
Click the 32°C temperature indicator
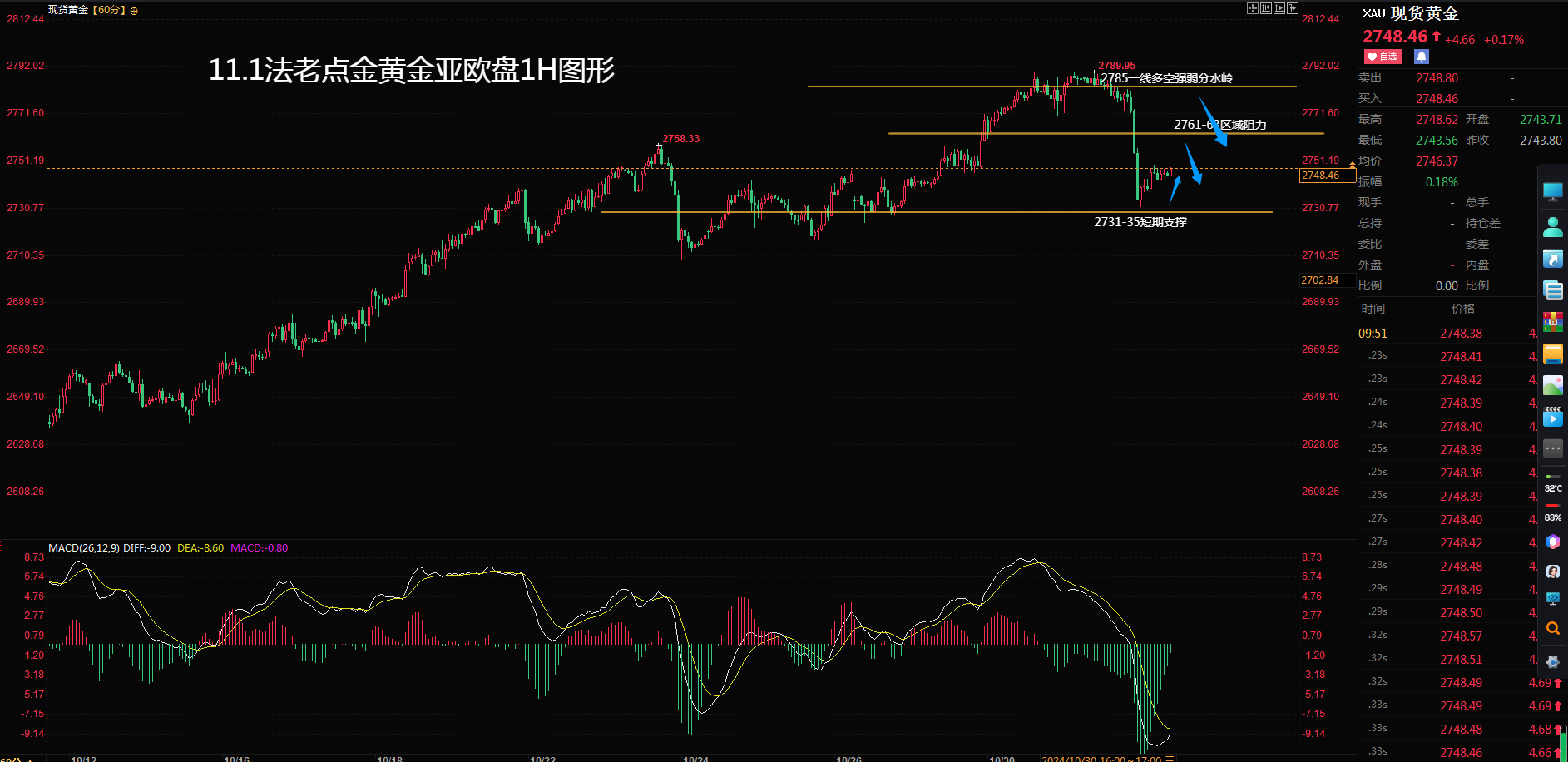pyautogui.click(x=1553, y=488)
